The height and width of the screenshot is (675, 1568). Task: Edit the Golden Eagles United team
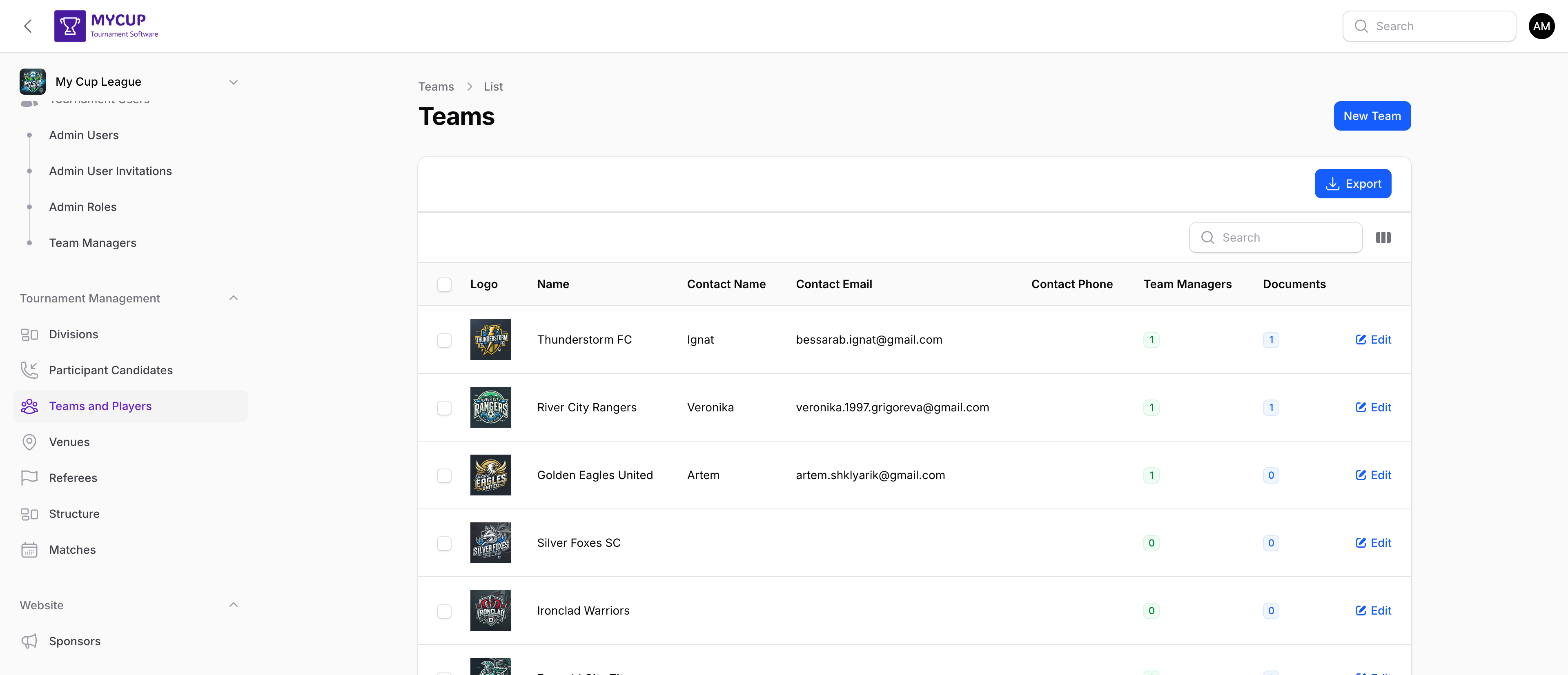[1373, 475]
